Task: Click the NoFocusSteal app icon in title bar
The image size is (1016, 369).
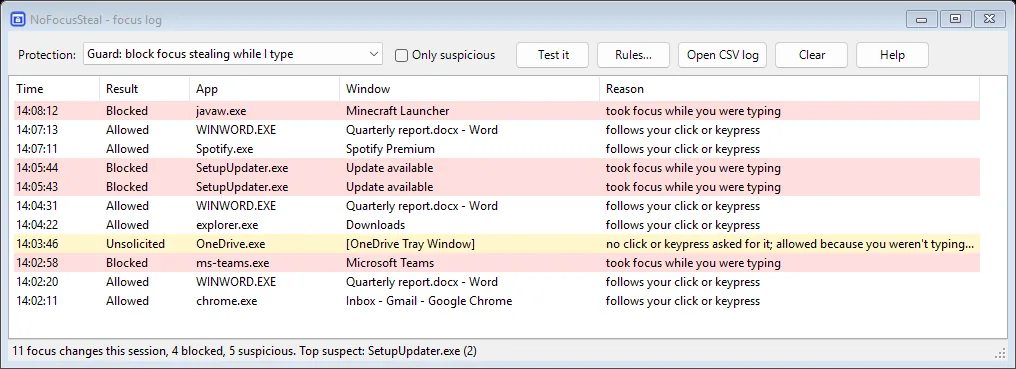Action: click(19, 19)
